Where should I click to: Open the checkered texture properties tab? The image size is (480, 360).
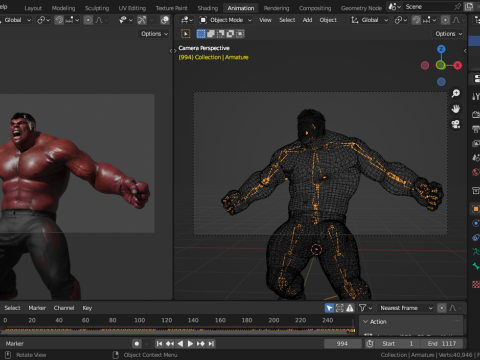[476, 284]
